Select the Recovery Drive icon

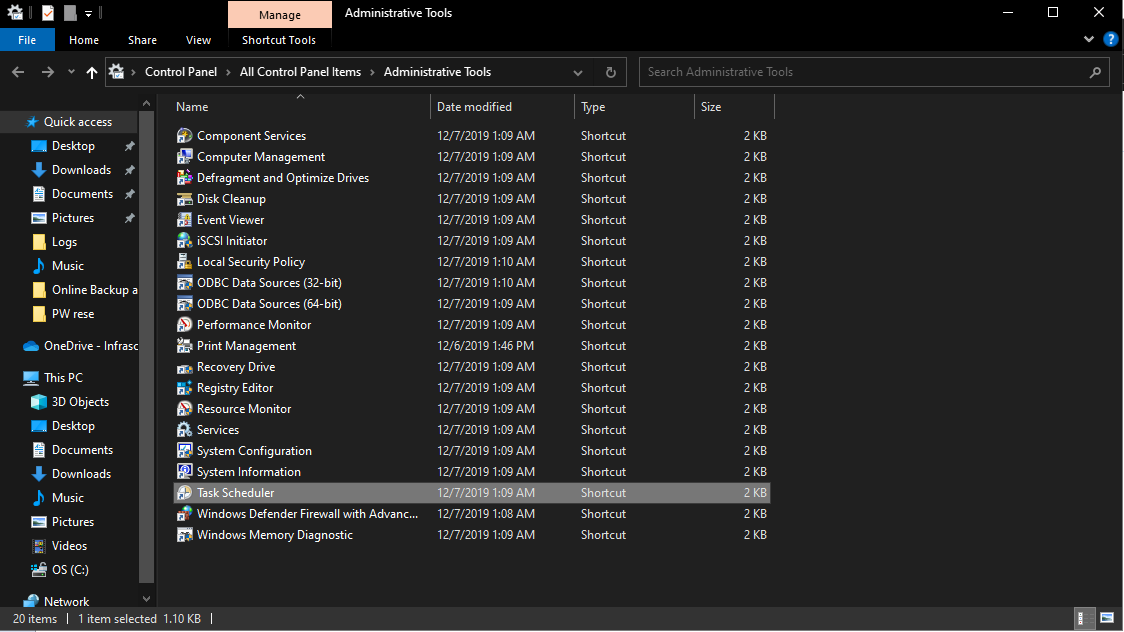[184, 367]
